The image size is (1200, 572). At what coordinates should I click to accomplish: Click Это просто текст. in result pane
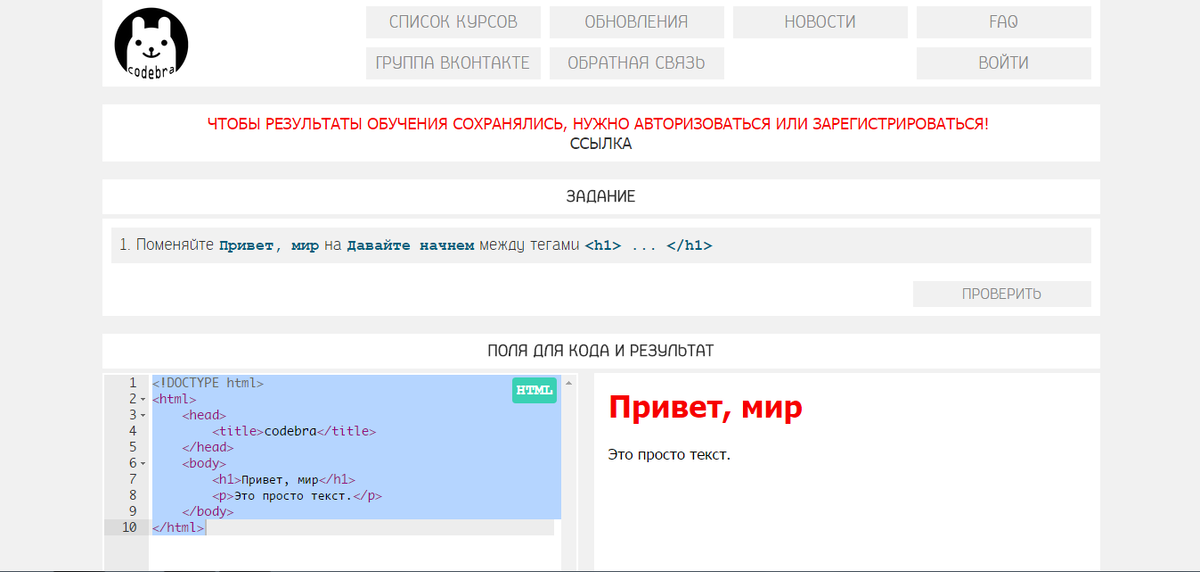[669, 456]
